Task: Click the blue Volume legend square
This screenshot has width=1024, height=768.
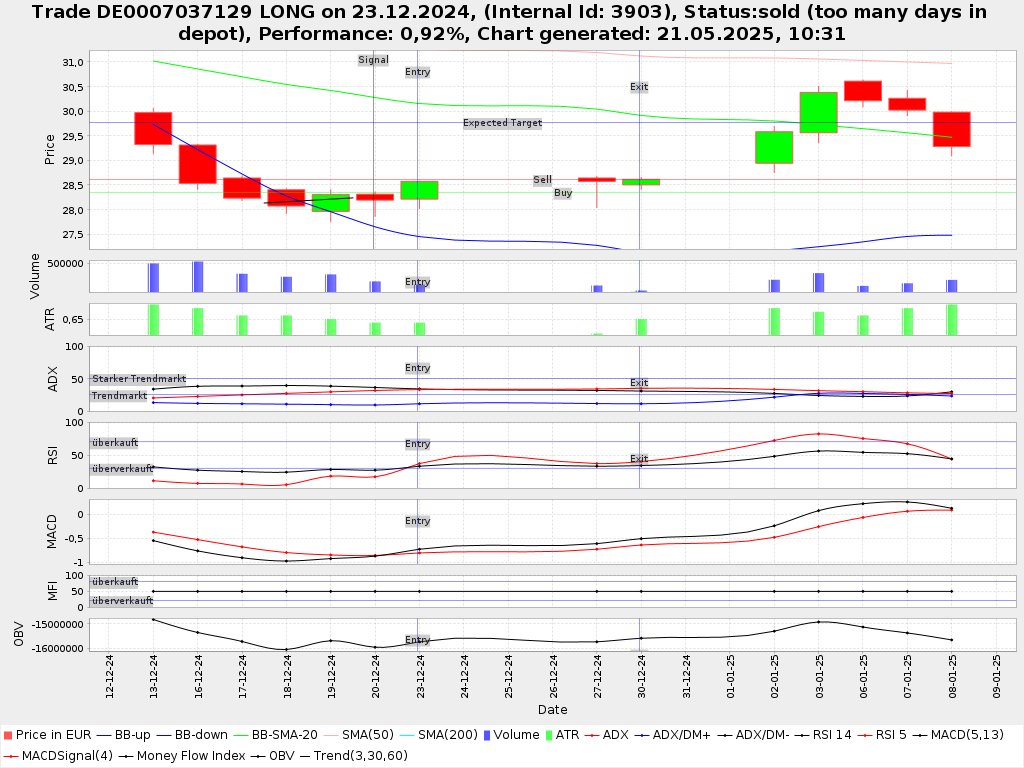Action: pyautogui.click(x=486, y=736)
